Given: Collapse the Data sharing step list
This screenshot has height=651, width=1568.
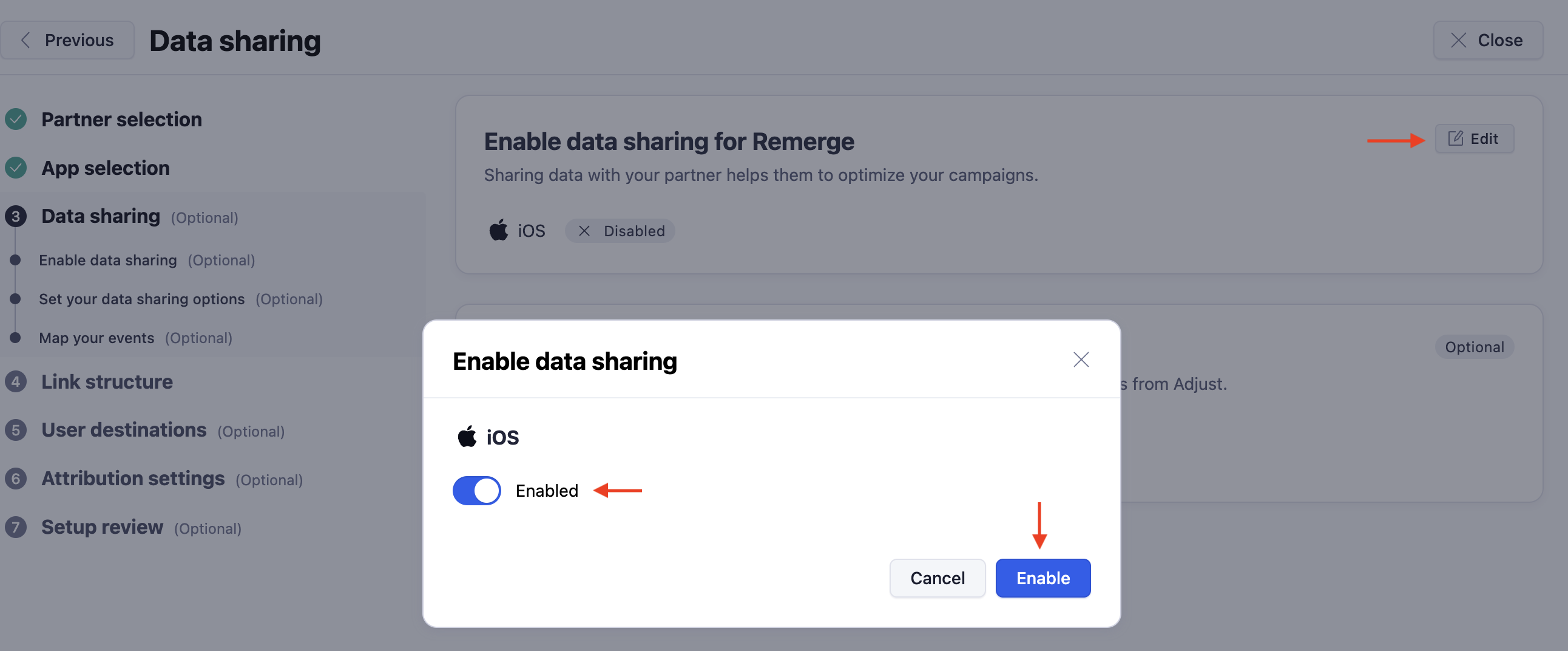Looking at the screenshot, I should click(x=15, y=216).
